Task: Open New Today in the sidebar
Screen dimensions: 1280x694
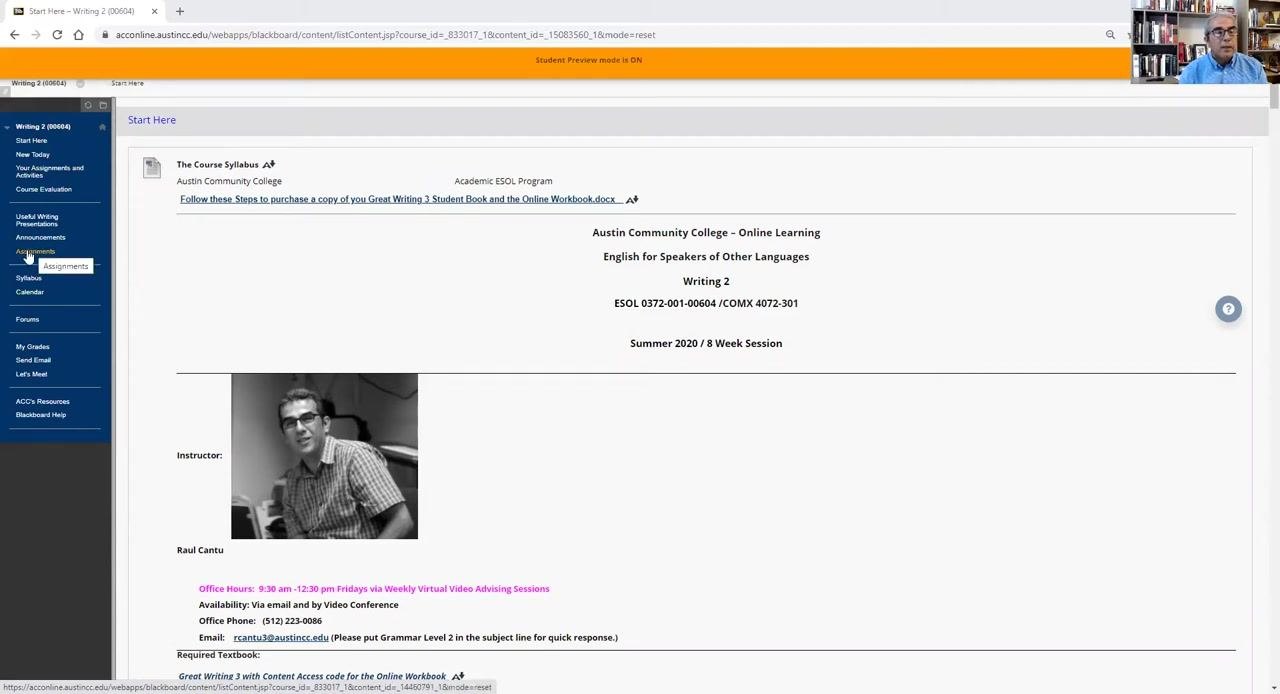Action: pos(33,155)
